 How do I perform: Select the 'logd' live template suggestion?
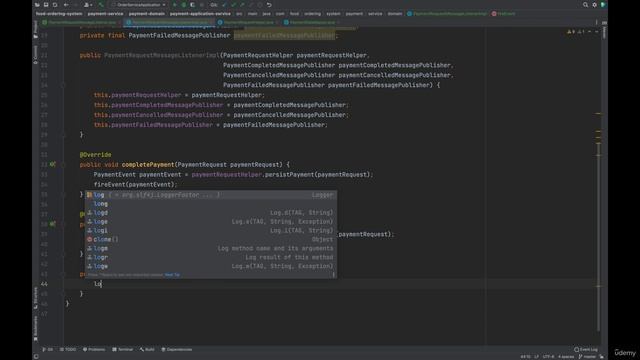tap(211, 213)
